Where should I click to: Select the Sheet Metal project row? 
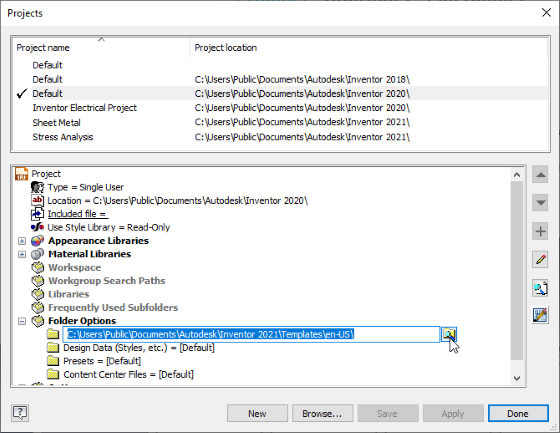pos(281,123)
